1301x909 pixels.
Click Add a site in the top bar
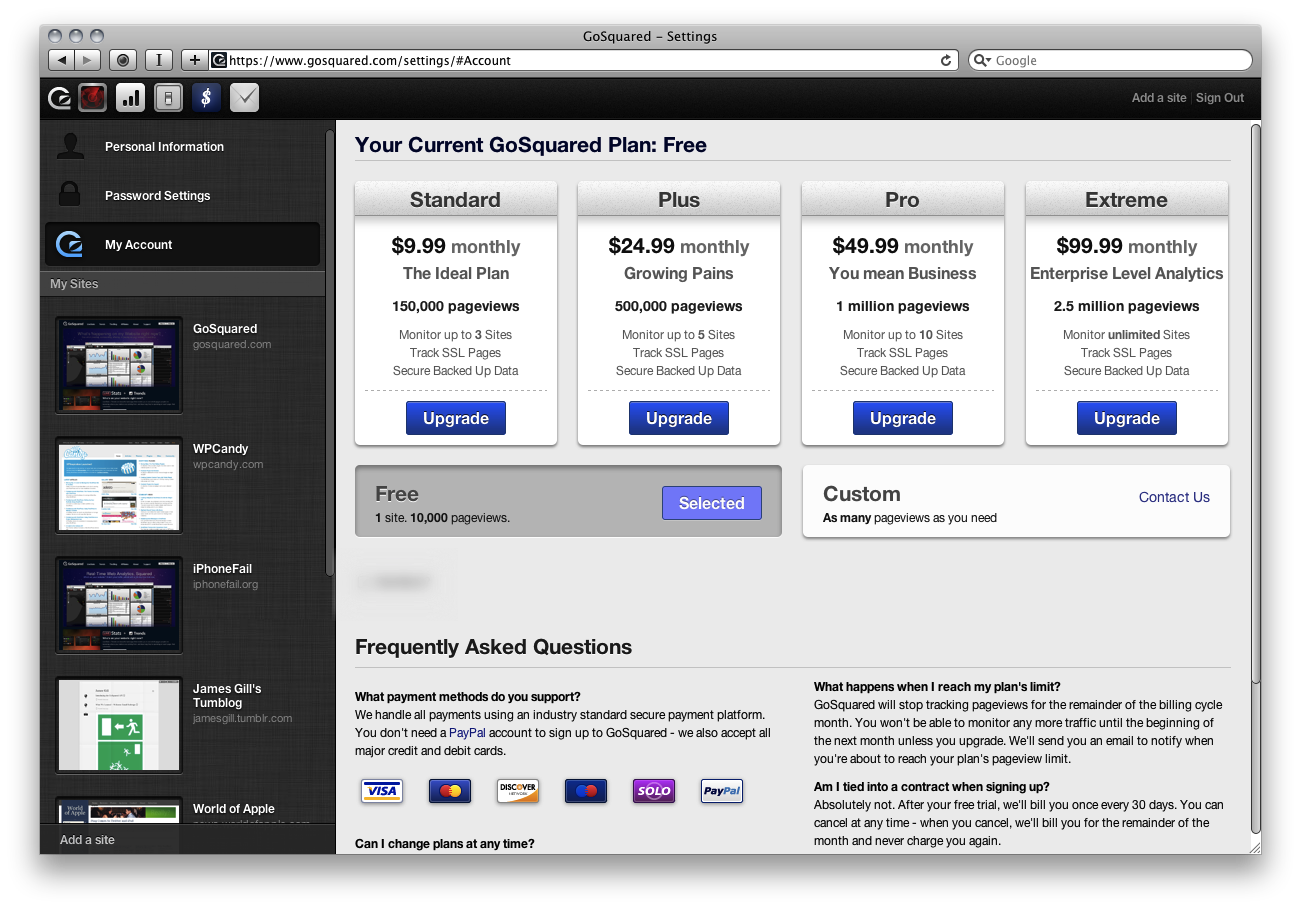[1159, 98]
